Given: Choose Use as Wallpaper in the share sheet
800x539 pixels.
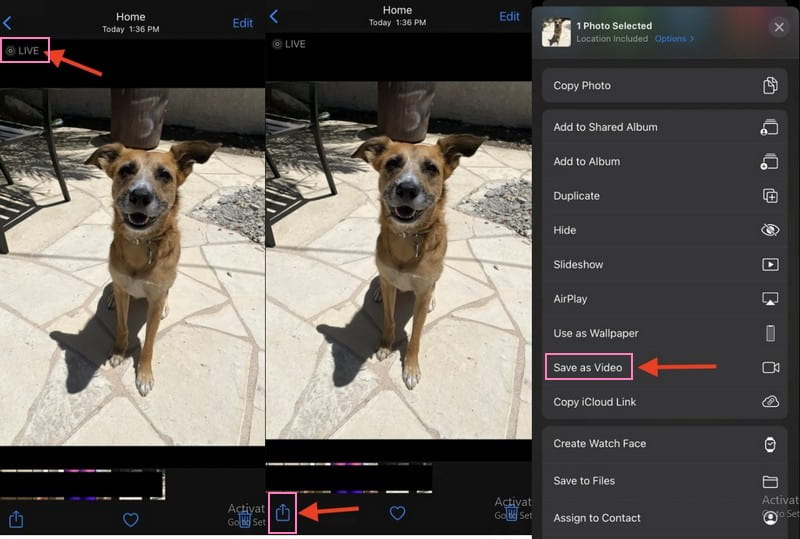Looking at the screenshot, I should click(596, 333).
